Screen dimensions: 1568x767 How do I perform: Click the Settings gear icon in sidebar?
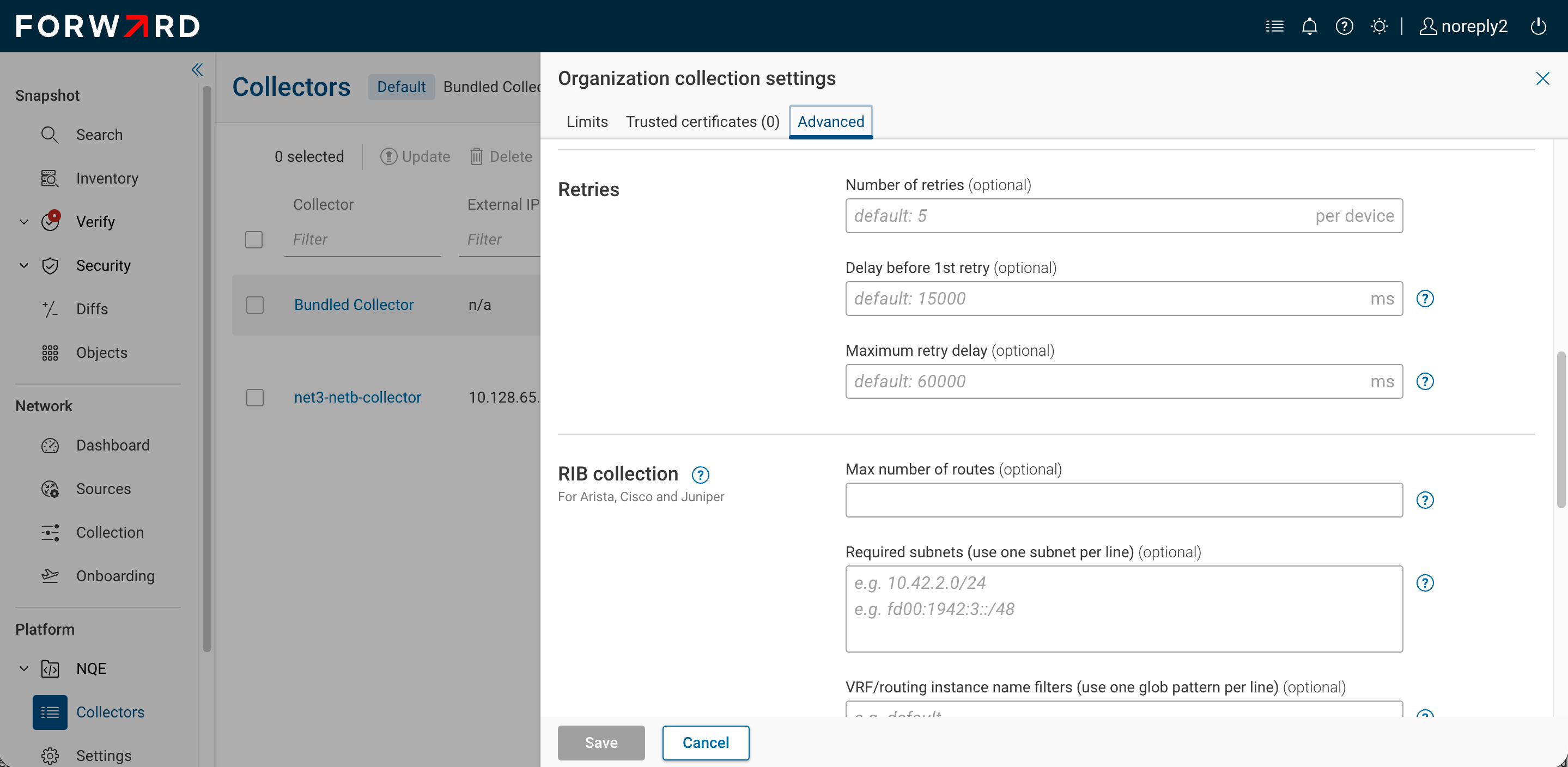pyautogui.click(x=50, y=756)
